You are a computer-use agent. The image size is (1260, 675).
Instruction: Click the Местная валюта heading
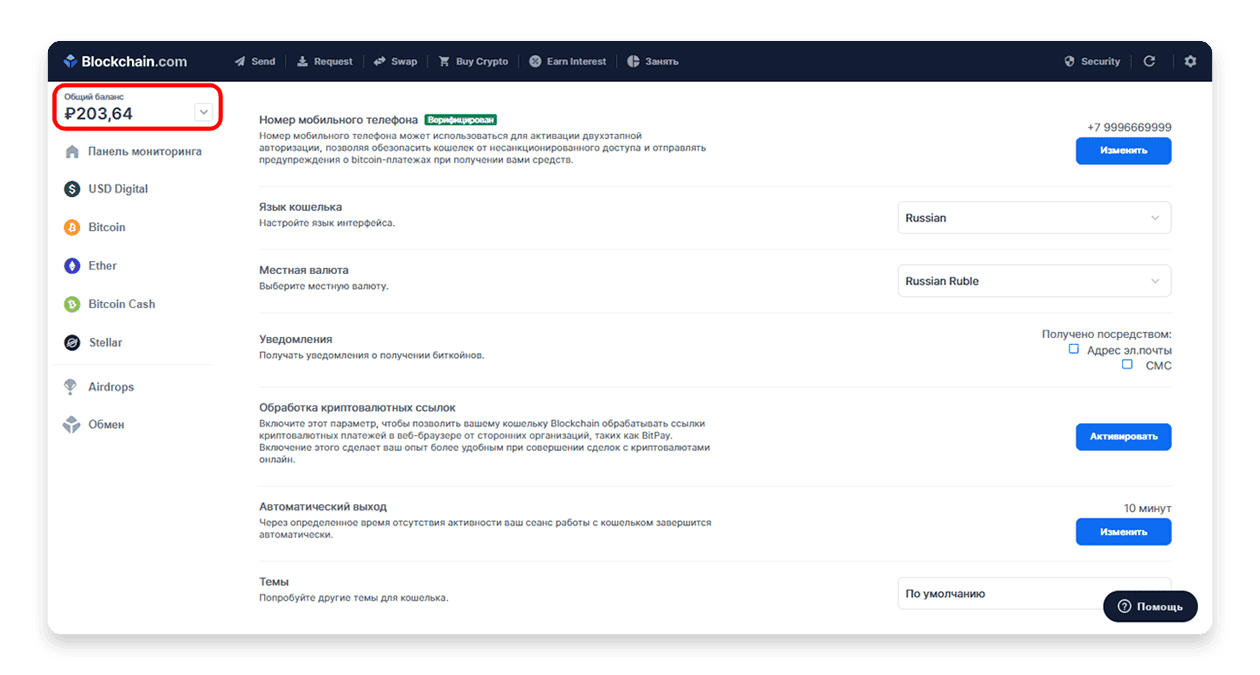[x=304, y=270]
